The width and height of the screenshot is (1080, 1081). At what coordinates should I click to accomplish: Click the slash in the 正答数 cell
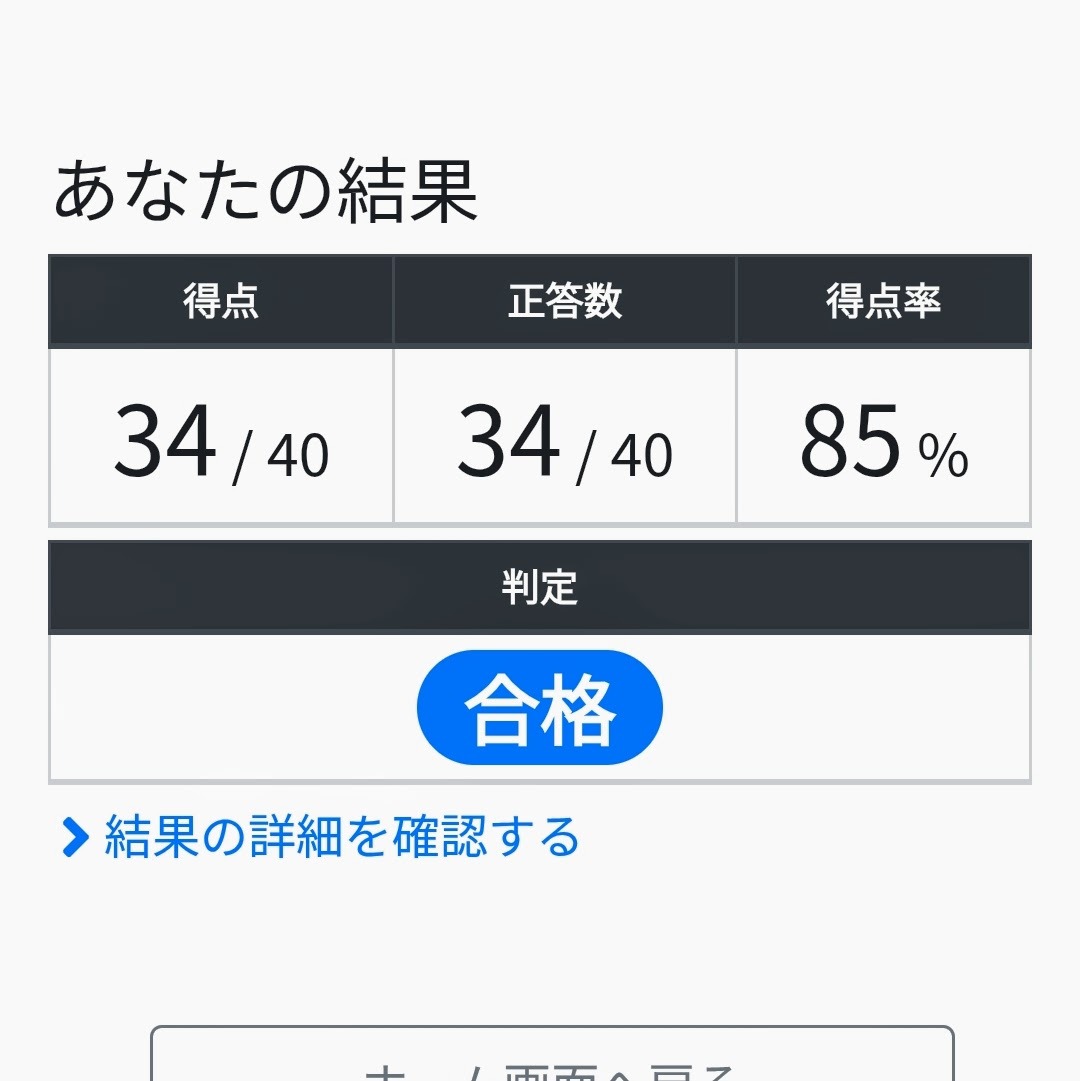point(584,456)
